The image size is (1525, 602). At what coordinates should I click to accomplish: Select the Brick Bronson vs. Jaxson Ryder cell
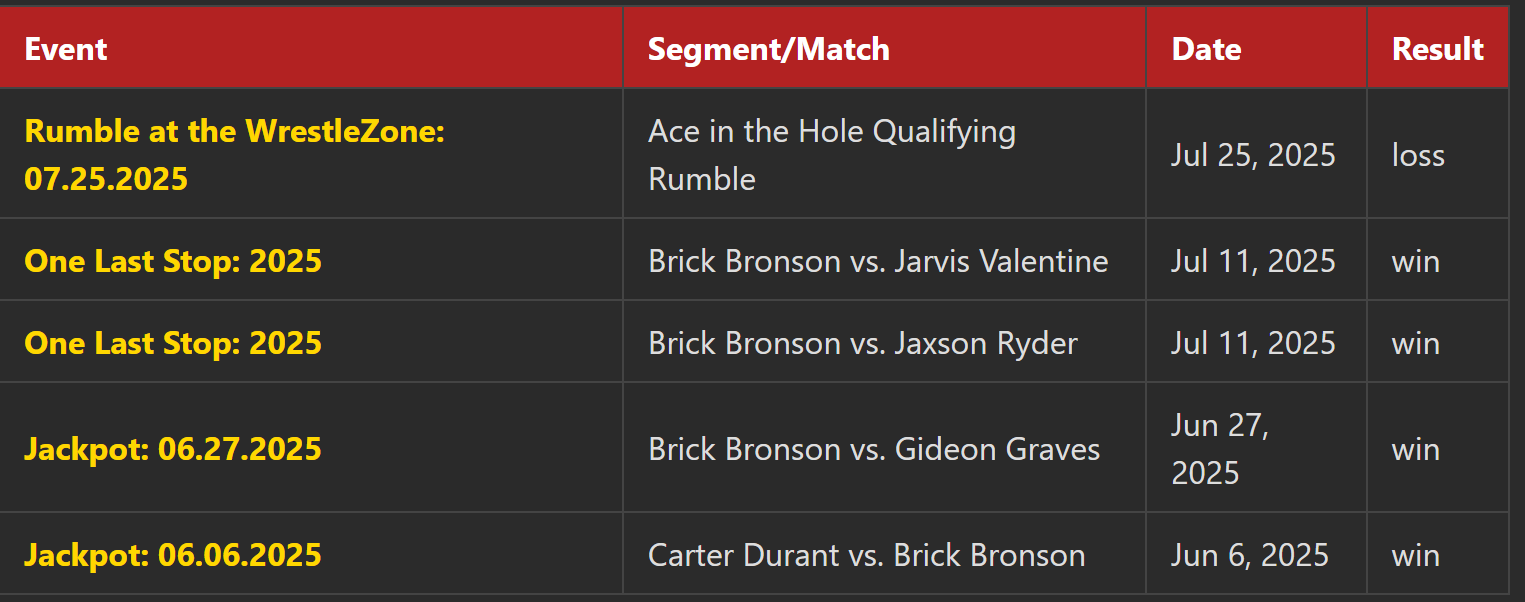884,342
